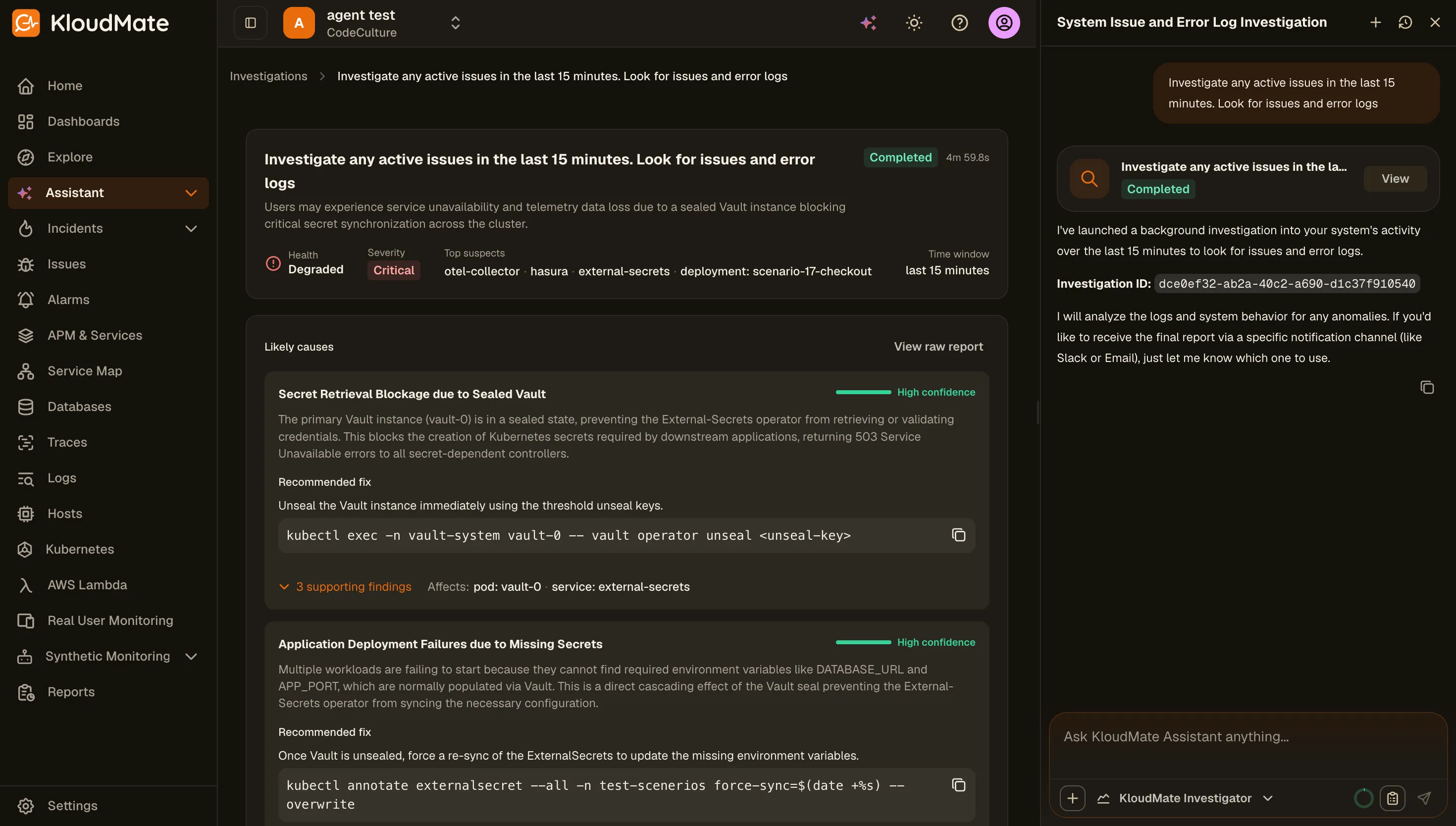The height and width of the screenshot is (826, 1456).
Task: Select Application Deployment Failures cause title
Action: click(x=440, y=644)
